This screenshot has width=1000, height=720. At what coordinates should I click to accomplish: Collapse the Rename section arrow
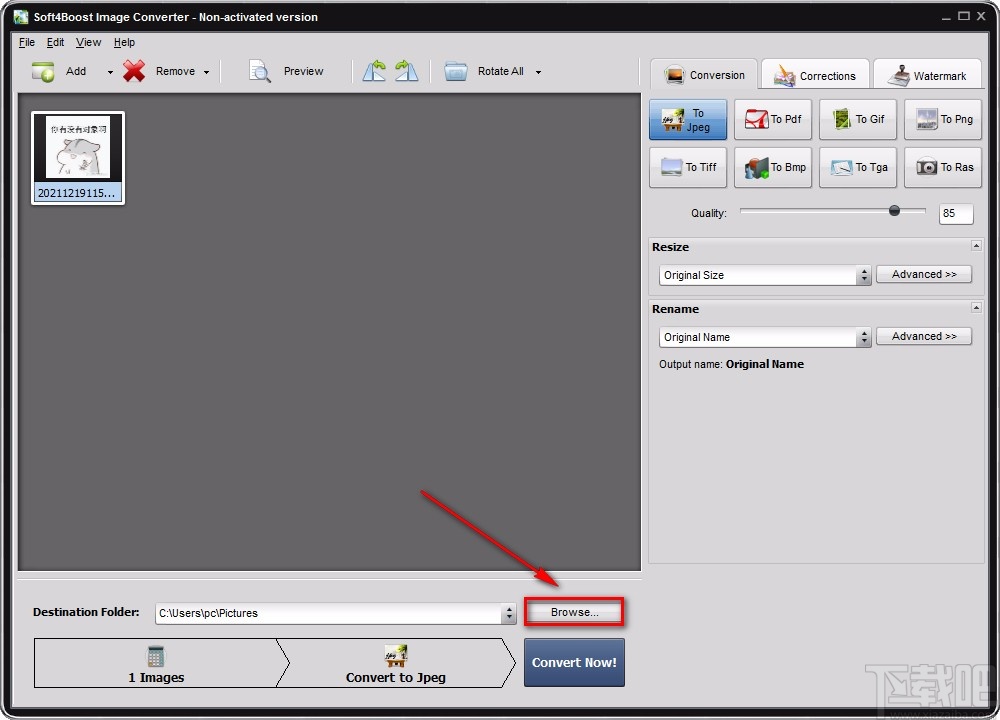tap(976, 307)
